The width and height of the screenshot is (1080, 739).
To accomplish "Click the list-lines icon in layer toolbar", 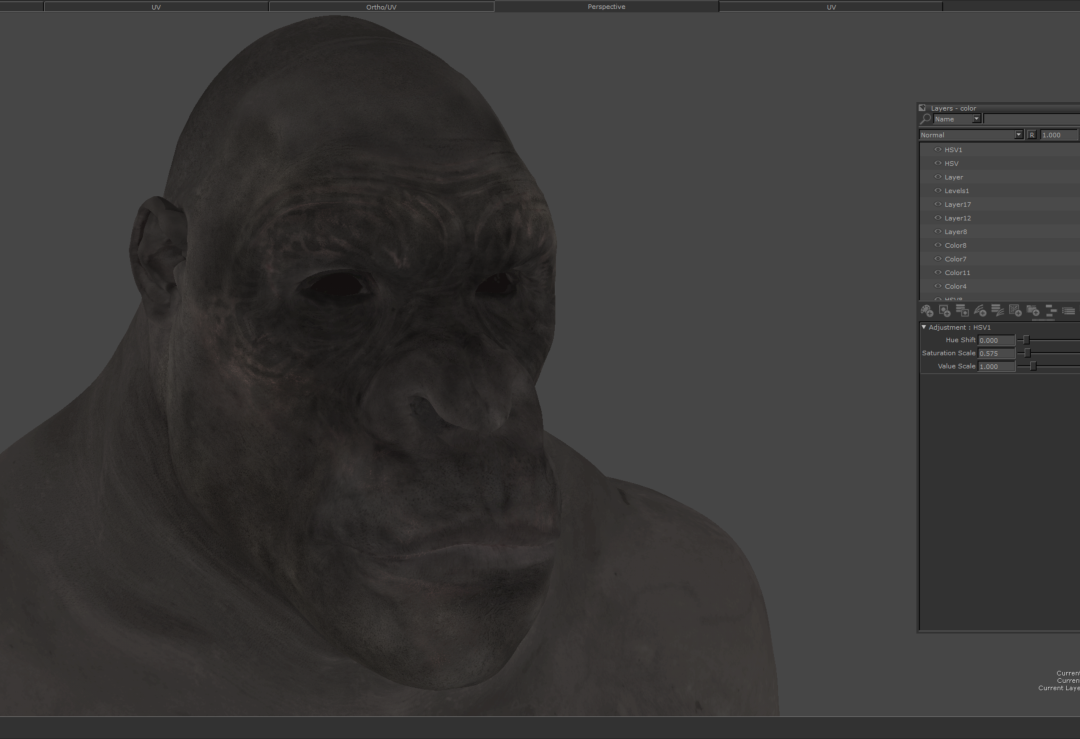I will [1068, 311].
